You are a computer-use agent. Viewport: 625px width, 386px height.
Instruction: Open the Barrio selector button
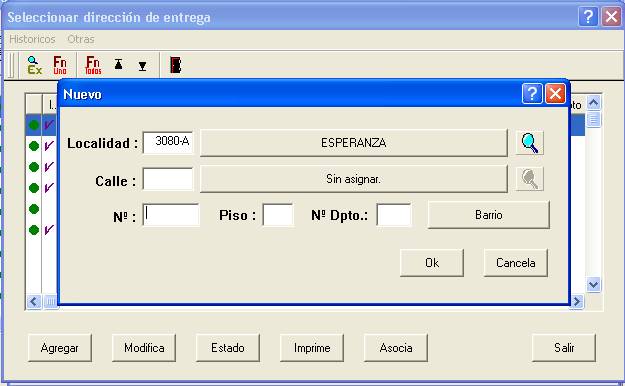tap(489, 215)
